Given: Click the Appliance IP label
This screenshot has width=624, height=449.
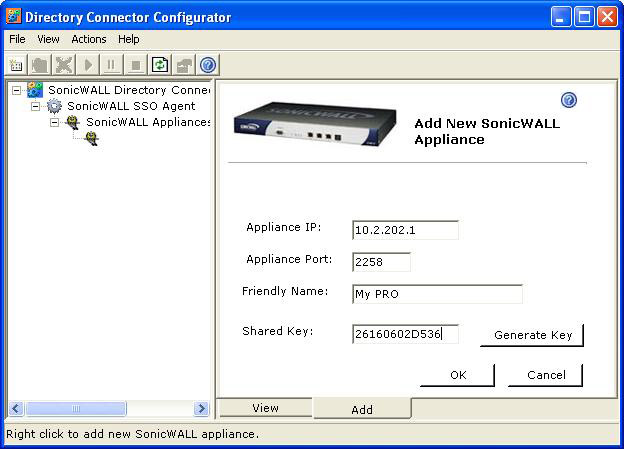Looking at the screenshot, I should coord(283,227).
